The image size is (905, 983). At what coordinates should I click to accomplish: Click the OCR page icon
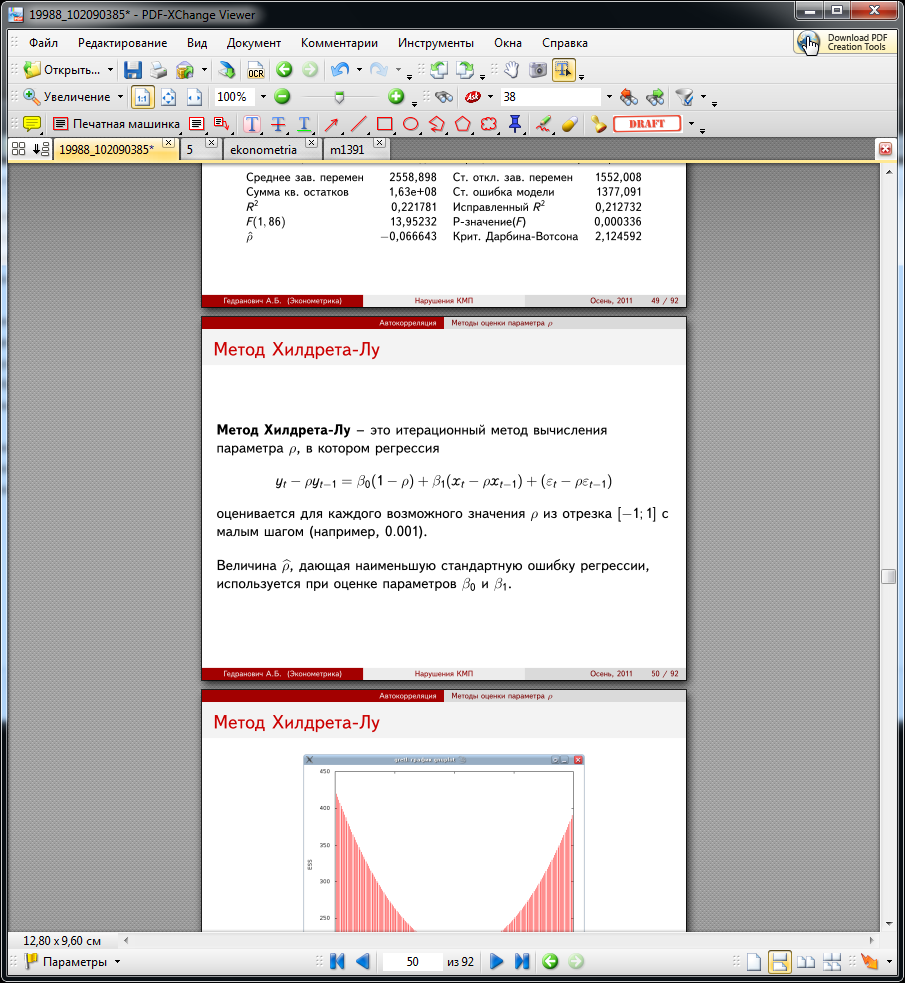(256, 70)
